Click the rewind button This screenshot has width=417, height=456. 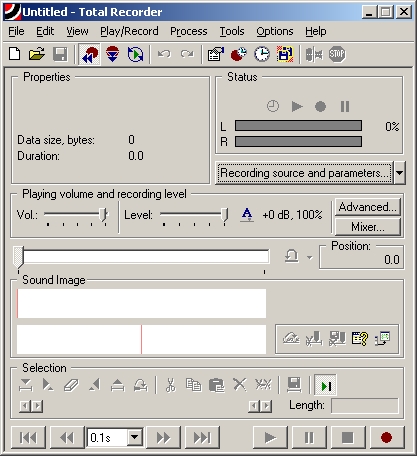point(67,438)
